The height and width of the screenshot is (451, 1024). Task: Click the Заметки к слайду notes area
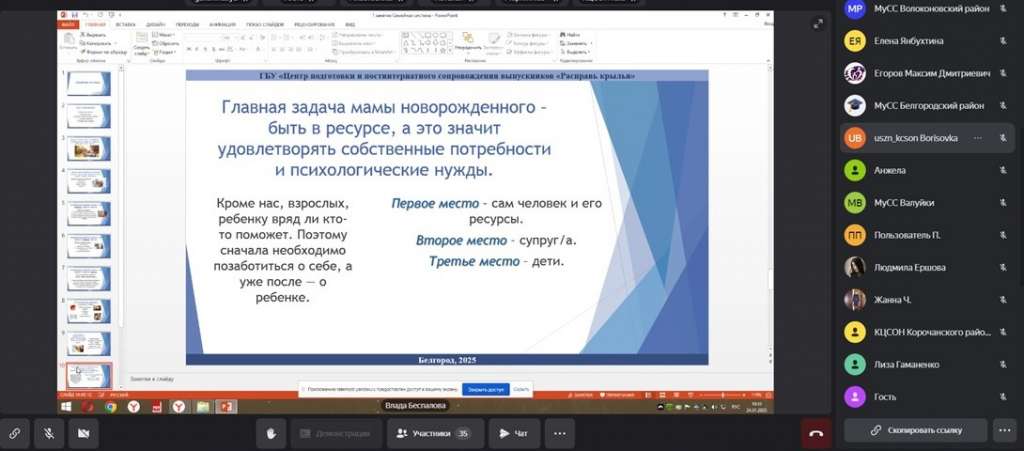pos(152,379)
